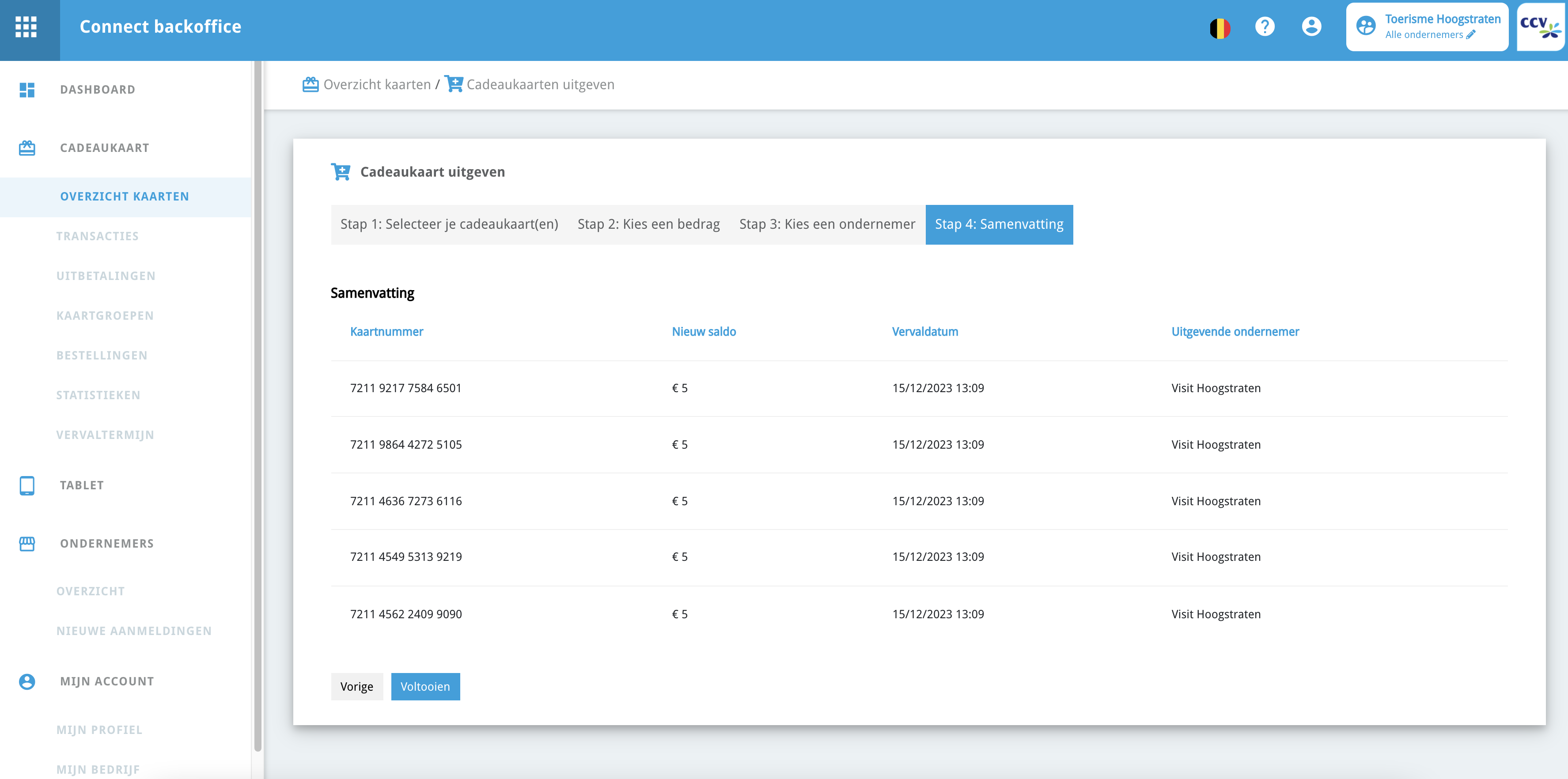Screen dimensions: 1568x779
Task: Click the gift card icon beside Cadeaukaart
Action: [x=27, y=148]
